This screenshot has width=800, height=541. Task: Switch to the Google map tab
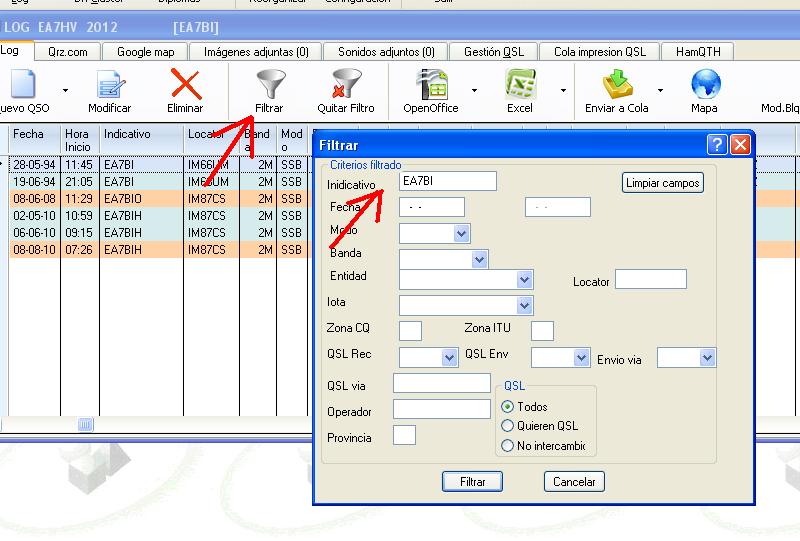point(145,52)
